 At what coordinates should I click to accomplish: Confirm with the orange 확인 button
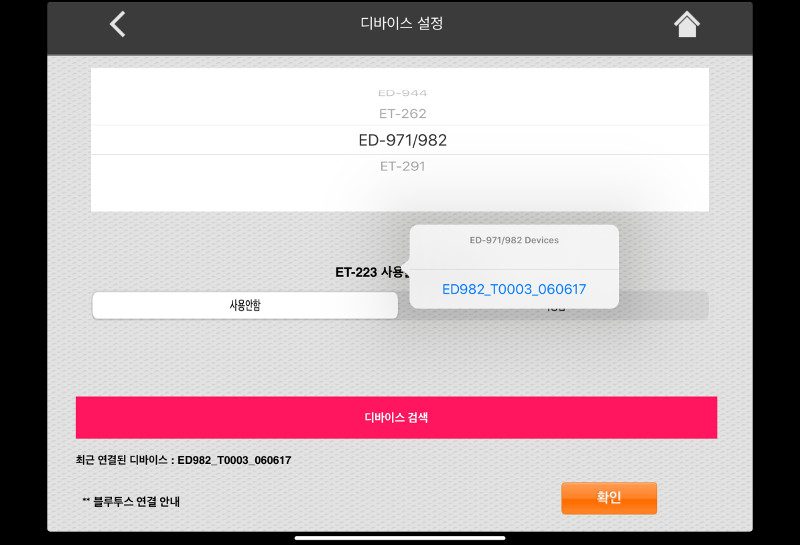609,498
